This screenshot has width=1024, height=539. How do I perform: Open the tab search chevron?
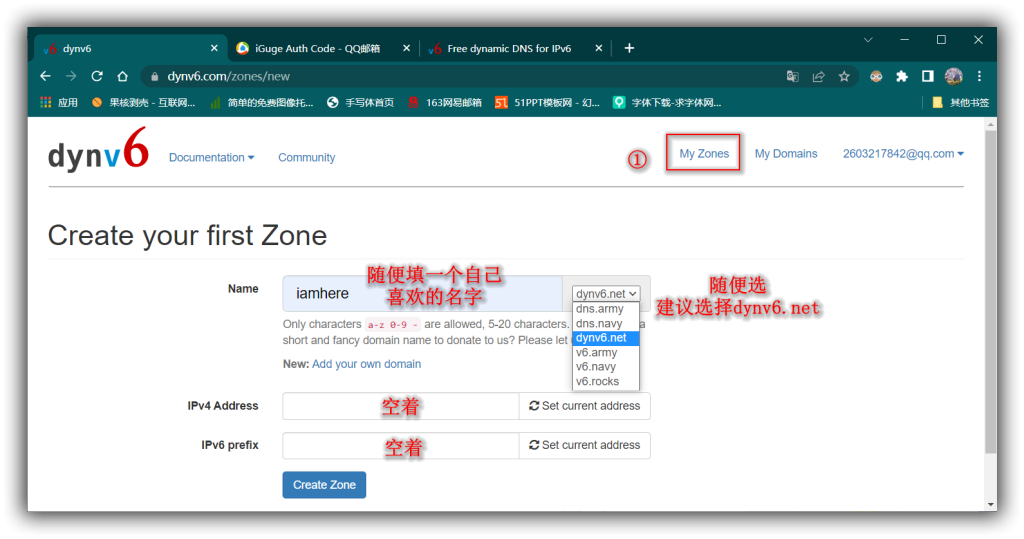868,40
